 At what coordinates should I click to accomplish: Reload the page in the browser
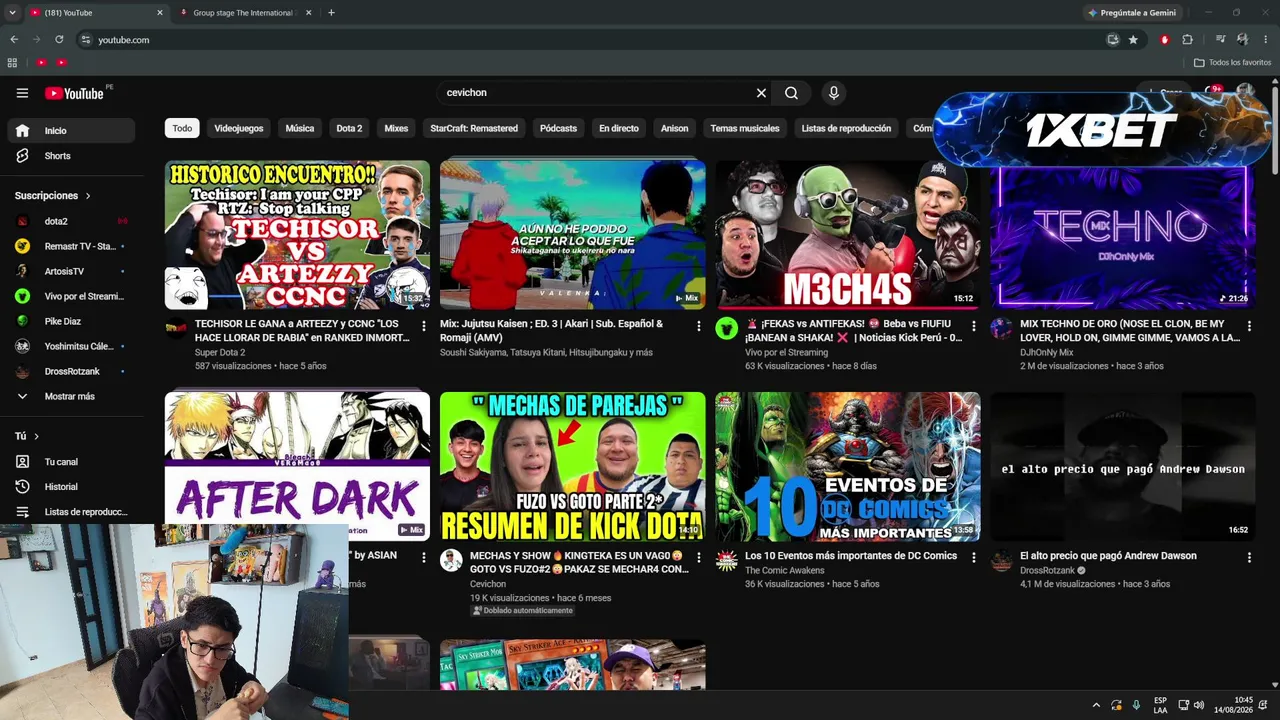tap(59, 40)
